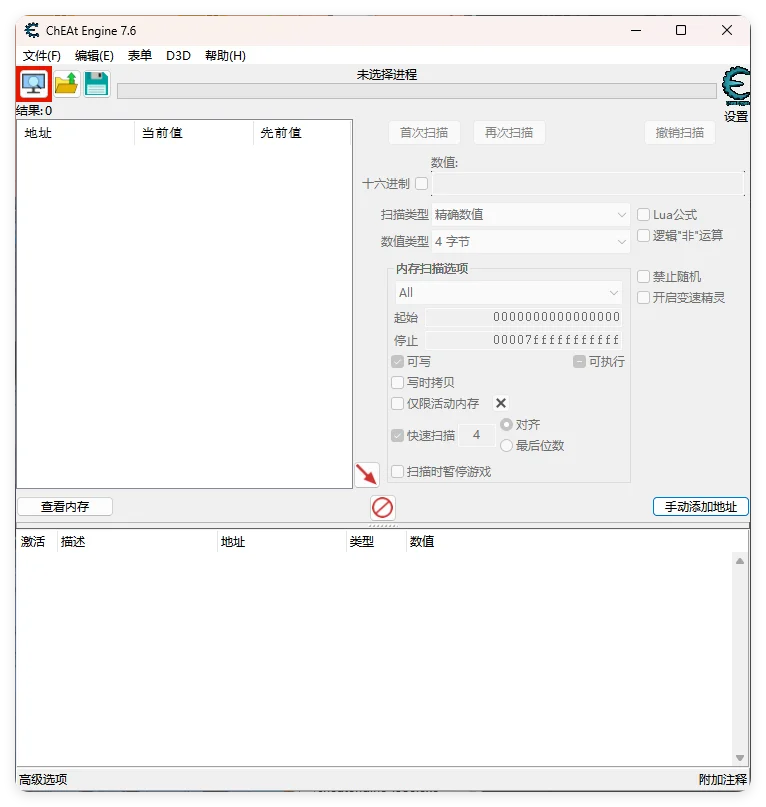Open the 文件(F) menu

42,56
